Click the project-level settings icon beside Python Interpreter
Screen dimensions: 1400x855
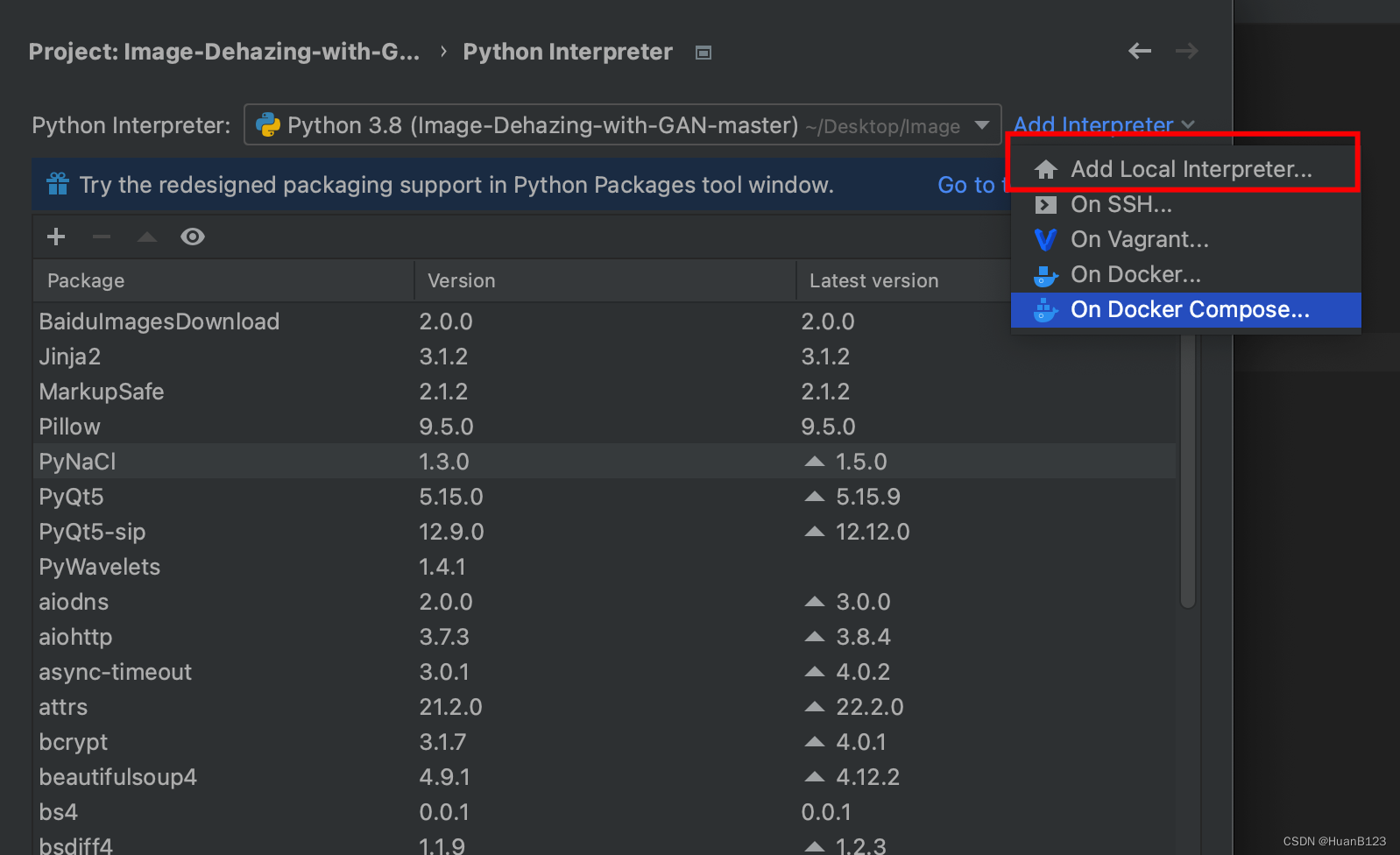[x=703, y=53]
